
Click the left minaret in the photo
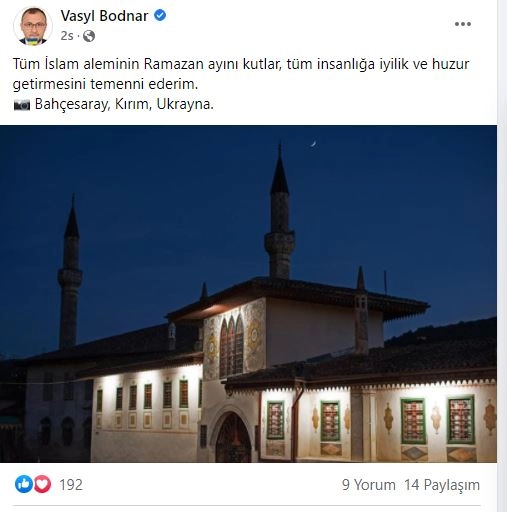tap(70, 272)
